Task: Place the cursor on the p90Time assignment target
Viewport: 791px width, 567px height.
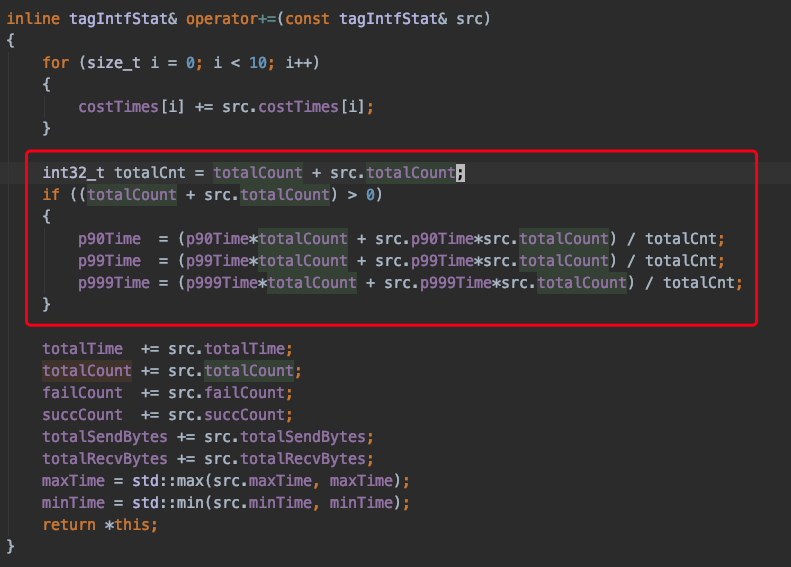Action: [111, 238]
